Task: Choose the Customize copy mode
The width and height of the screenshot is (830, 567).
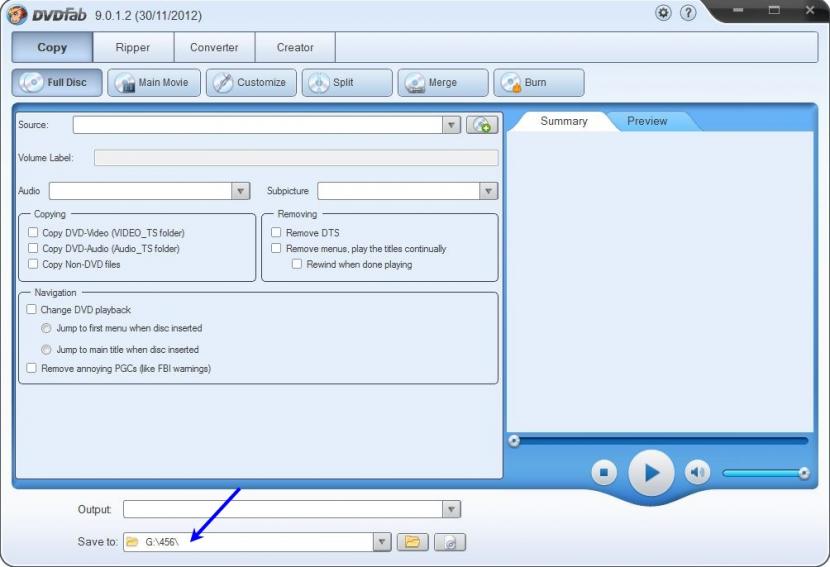Action: [251, 83]
